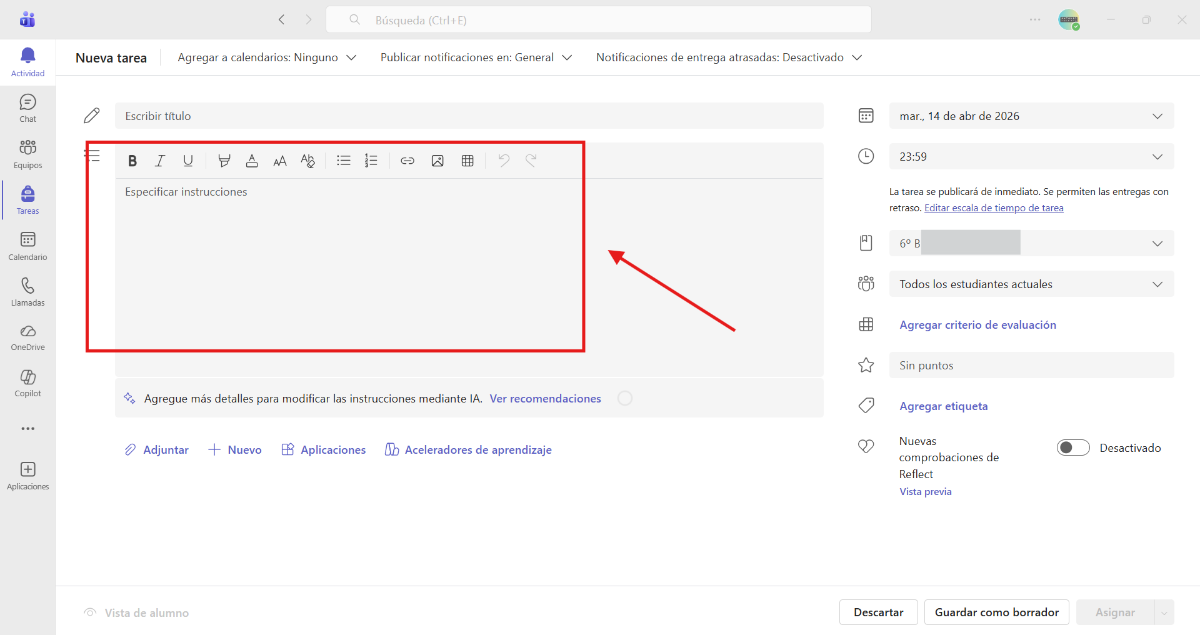Go to Equipos in the sidebar

[28, 154]
